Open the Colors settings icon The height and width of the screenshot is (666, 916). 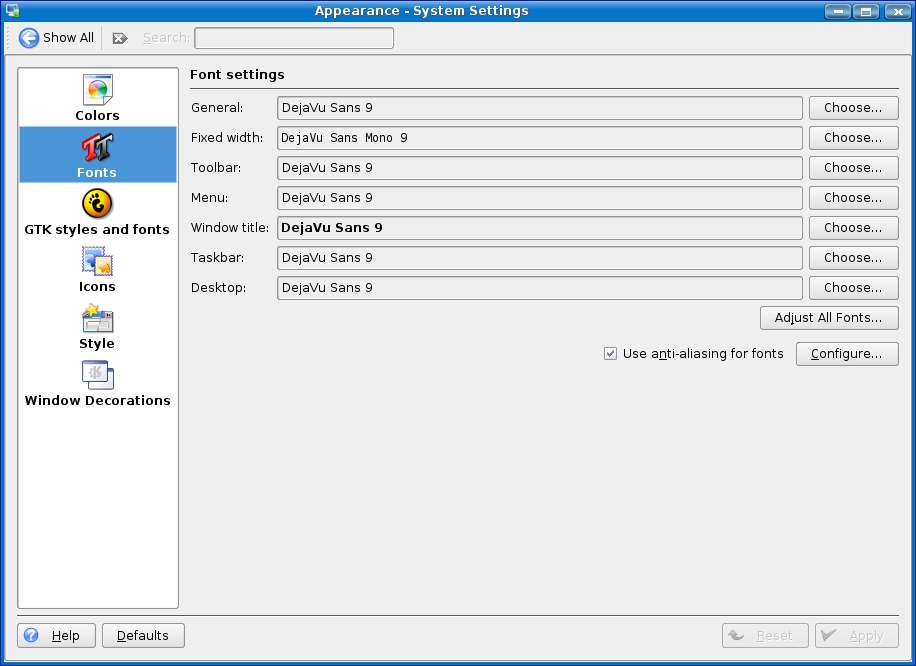pyautogui.click(x=97, y=91)
